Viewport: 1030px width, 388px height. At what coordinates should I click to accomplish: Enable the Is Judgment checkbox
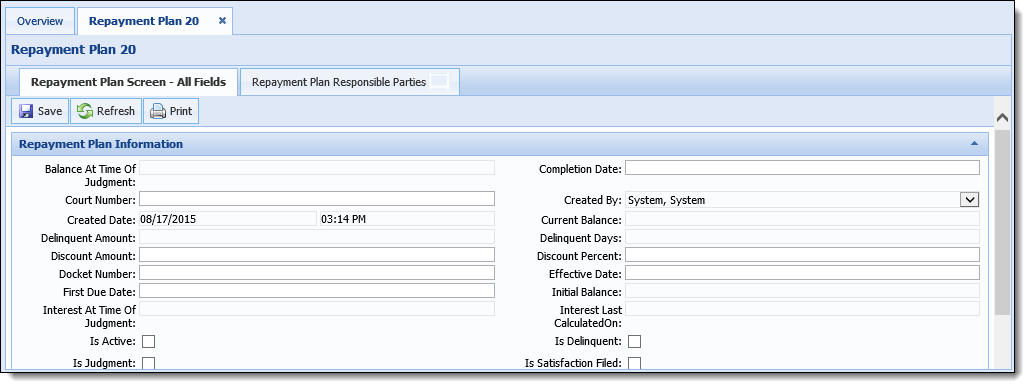coord(148,363)
